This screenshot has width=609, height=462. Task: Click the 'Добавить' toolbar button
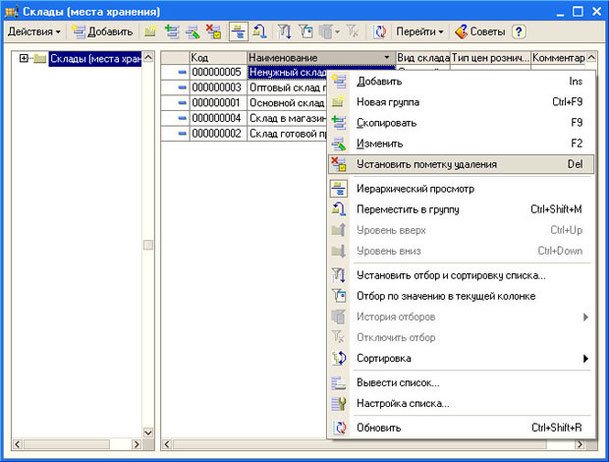click(100, 32)
